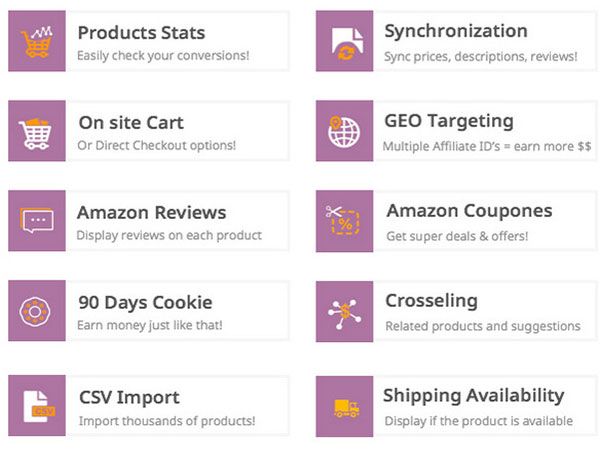Click "Display if the product is available" text

pos(479,421)
